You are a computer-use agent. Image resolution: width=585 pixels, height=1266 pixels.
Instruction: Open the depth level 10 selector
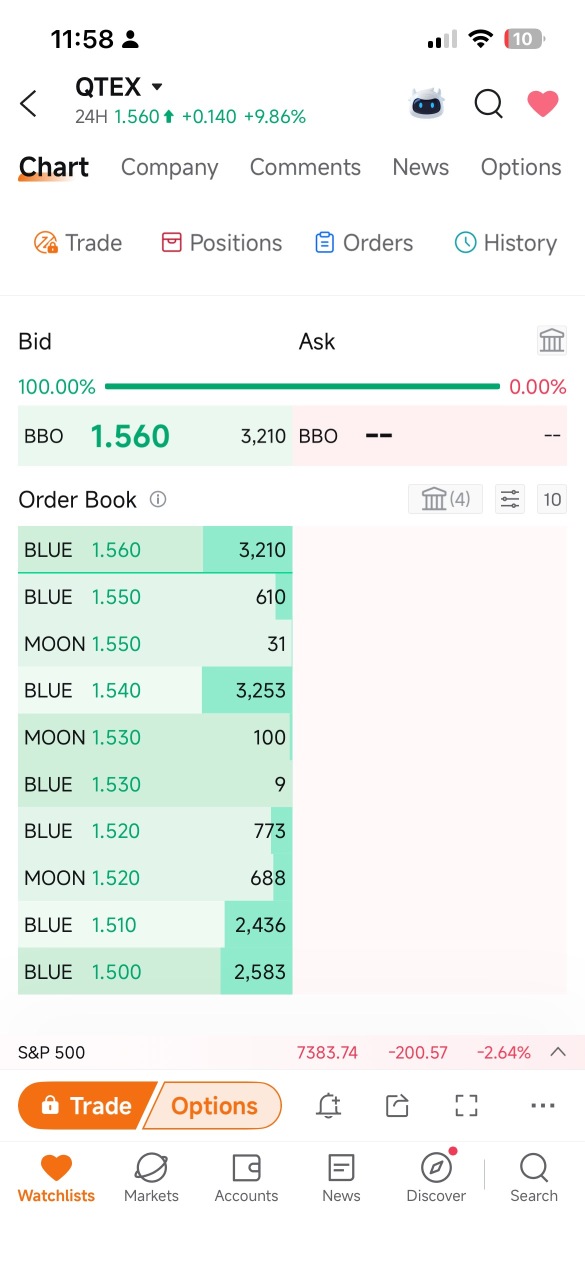(552, 499)
